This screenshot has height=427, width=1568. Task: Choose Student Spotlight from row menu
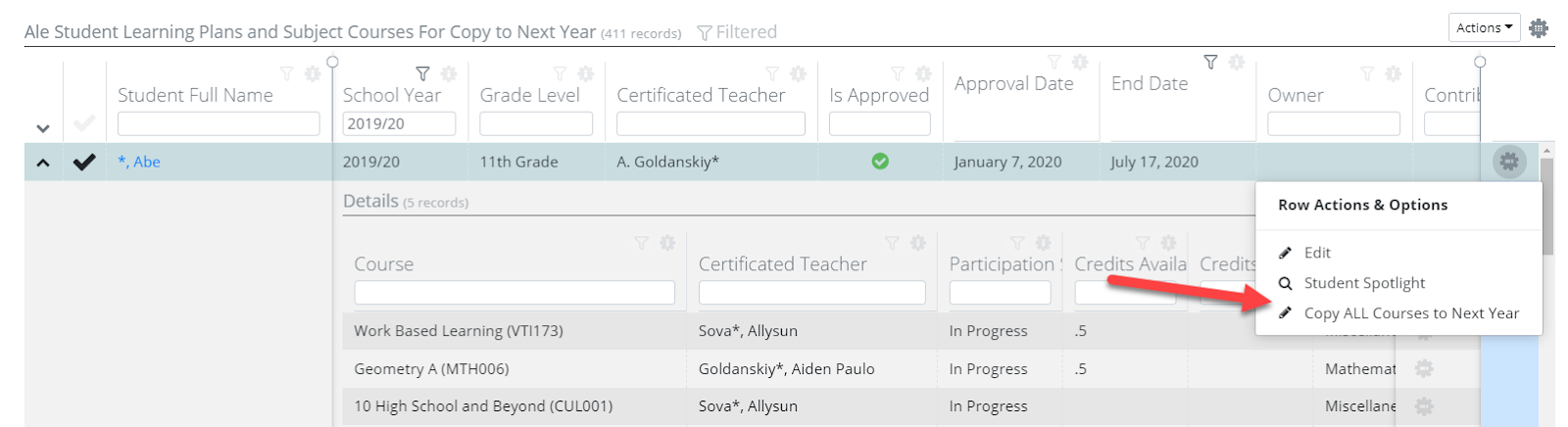pyautogui.click(x=1364, y=283)
